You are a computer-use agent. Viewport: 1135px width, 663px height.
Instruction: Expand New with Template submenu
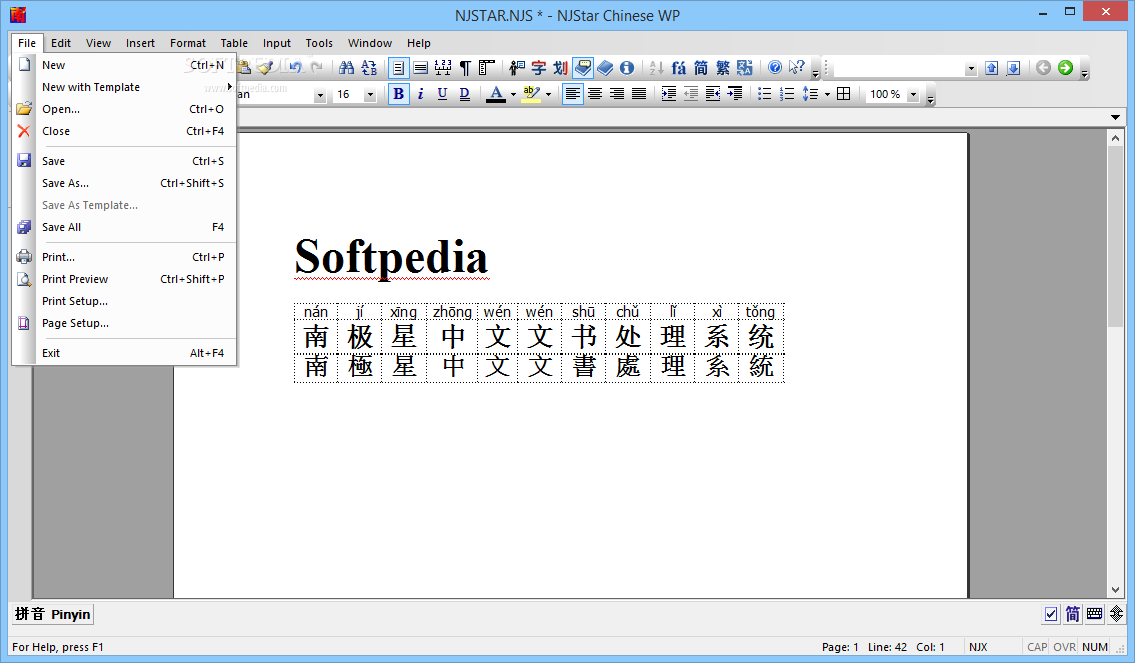pos(125,87)
